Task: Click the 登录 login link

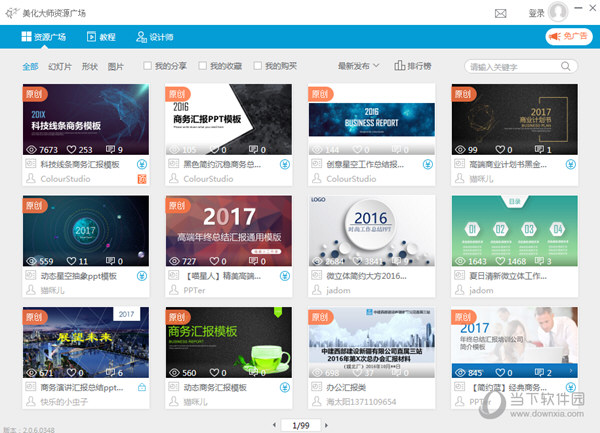Action: coord(536,13)
